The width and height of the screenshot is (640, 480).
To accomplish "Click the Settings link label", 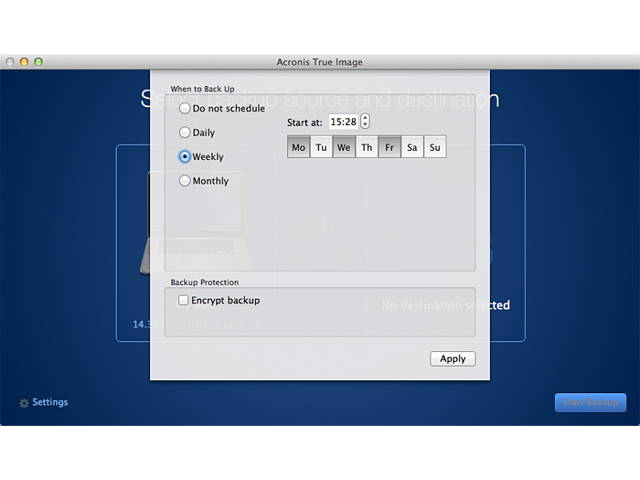I will pyautogui.click(x=50, y=402).
